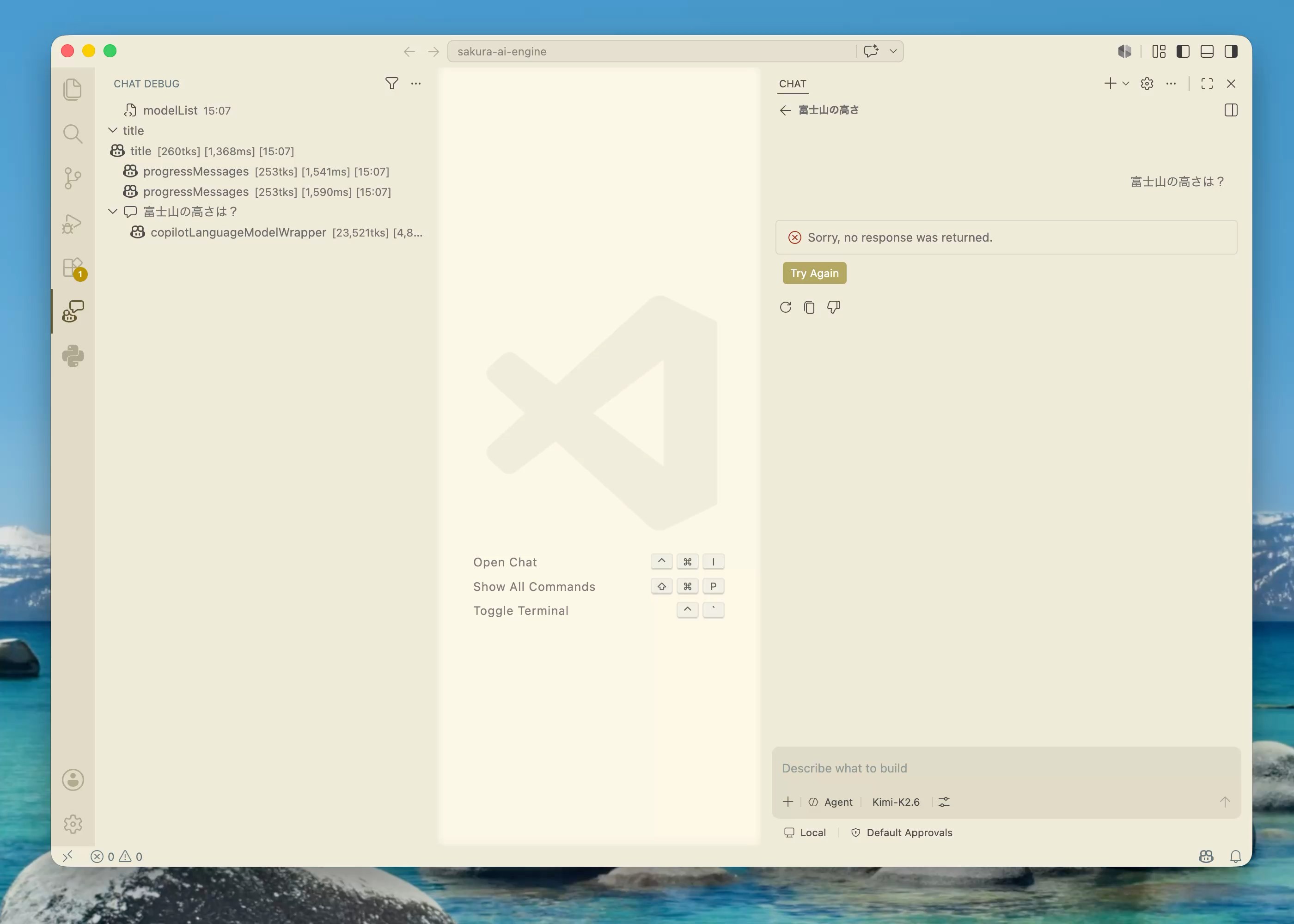The width and height of the screenshot is (1294, 924).
Task: Retry the response with the redo icon
Action: click(x=786, y=307)
